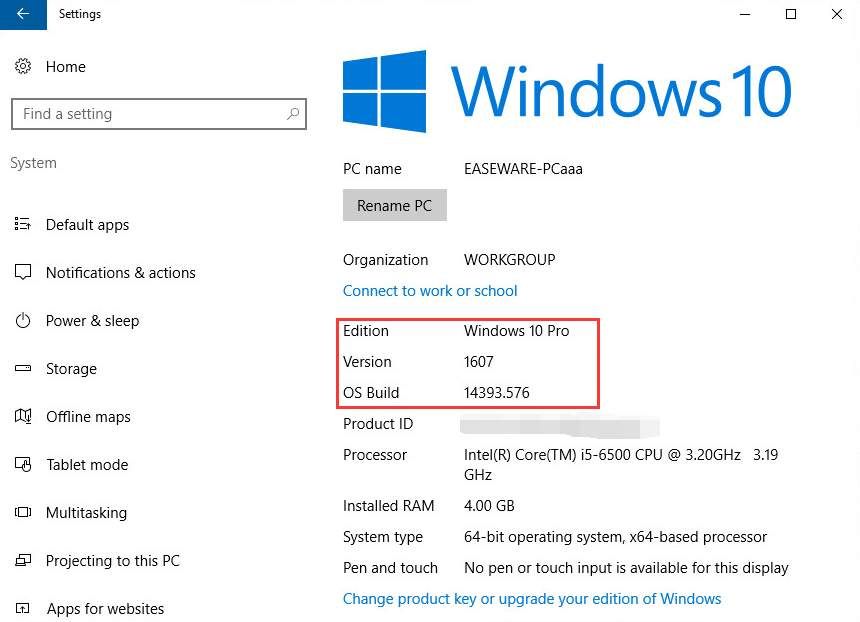Viewport: 860px width, 622px height.
Task: Click the Multitasking icon
Action: (23, 513)
